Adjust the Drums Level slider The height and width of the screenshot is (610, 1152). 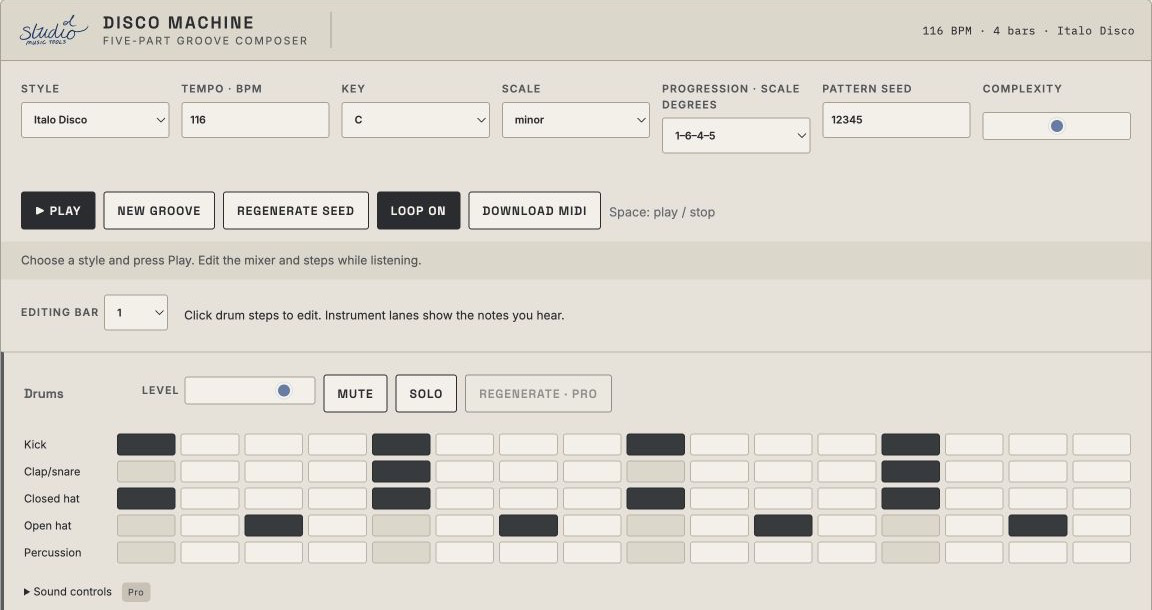[250, 390]
